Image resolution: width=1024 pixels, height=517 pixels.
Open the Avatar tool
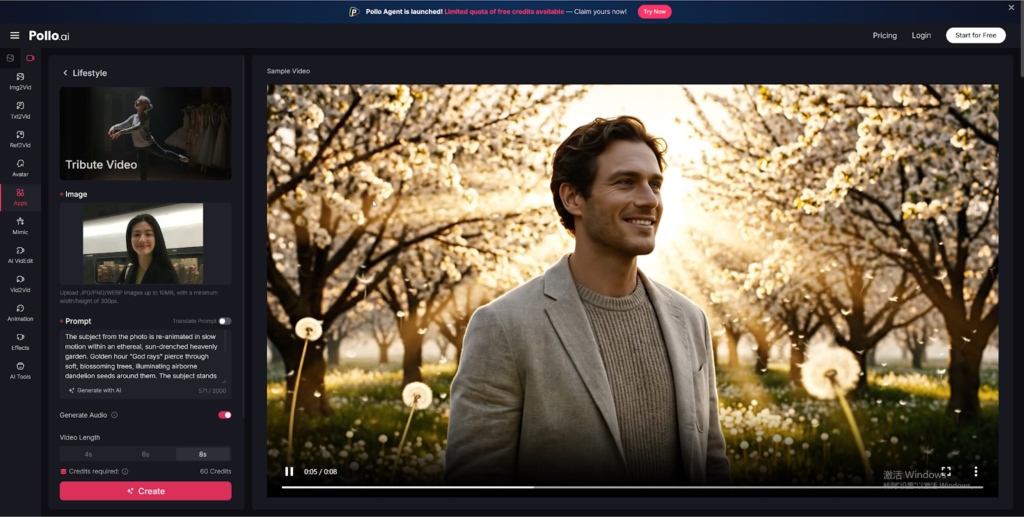point(20,168)
